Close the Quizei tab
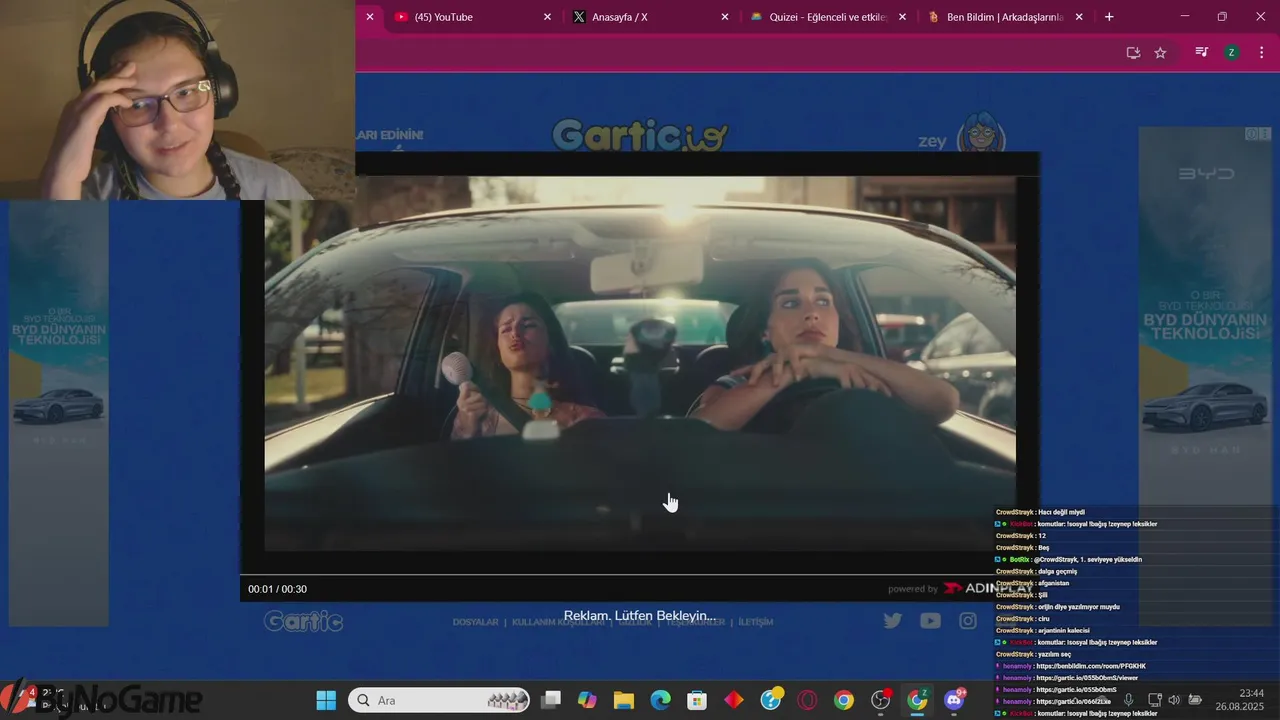Screen dimensions: 1280x720 point(902,17)
